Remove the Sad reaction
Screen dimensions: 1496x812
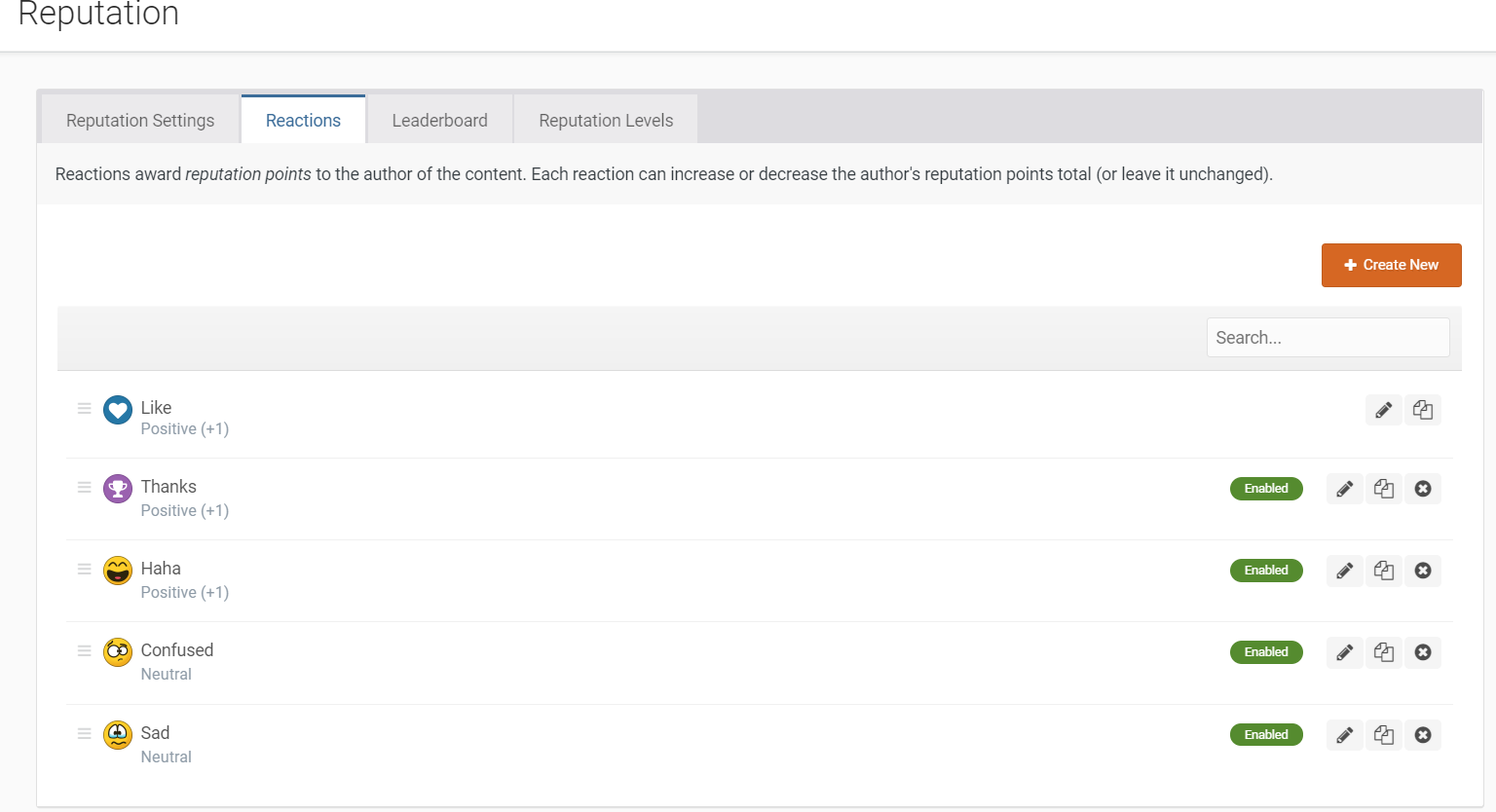(1422, 735)
